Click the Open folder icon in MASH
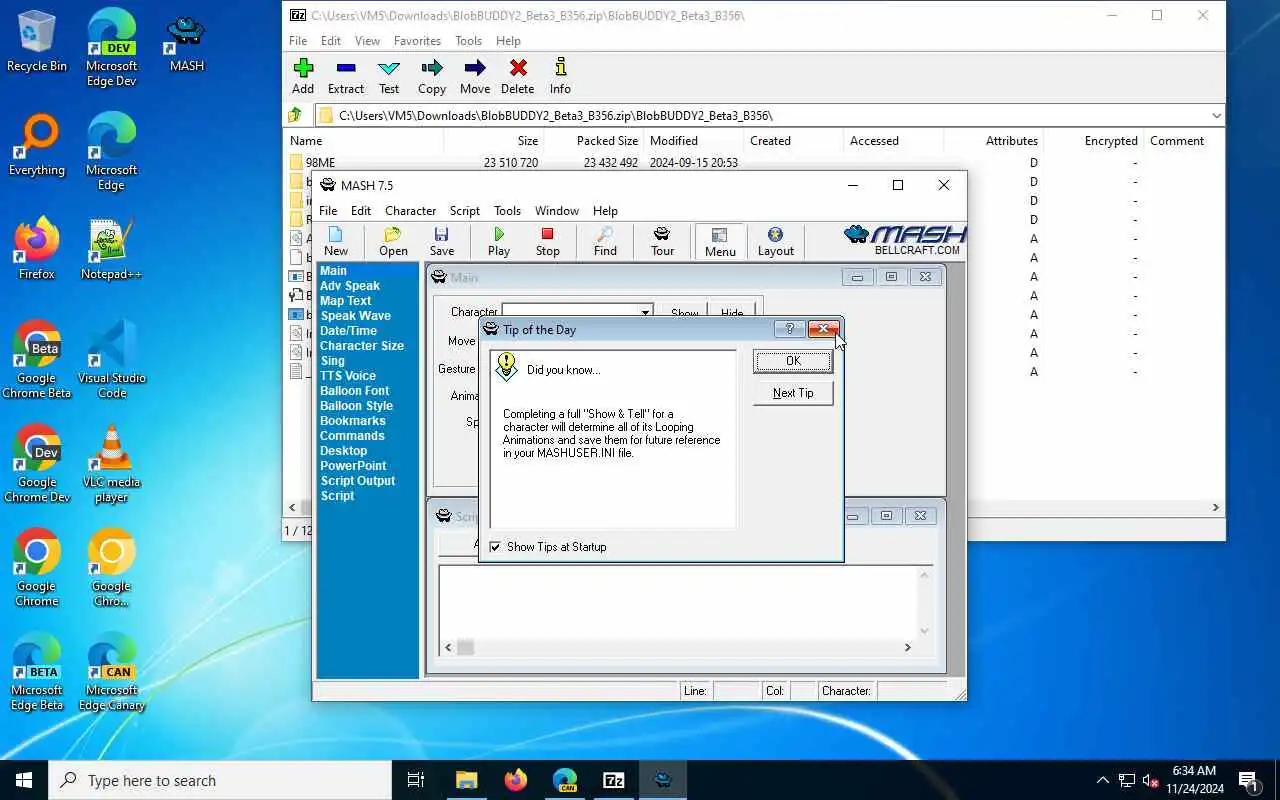Image resolution: width=1280 pixels, height=800 pixels. coord(393,241)
